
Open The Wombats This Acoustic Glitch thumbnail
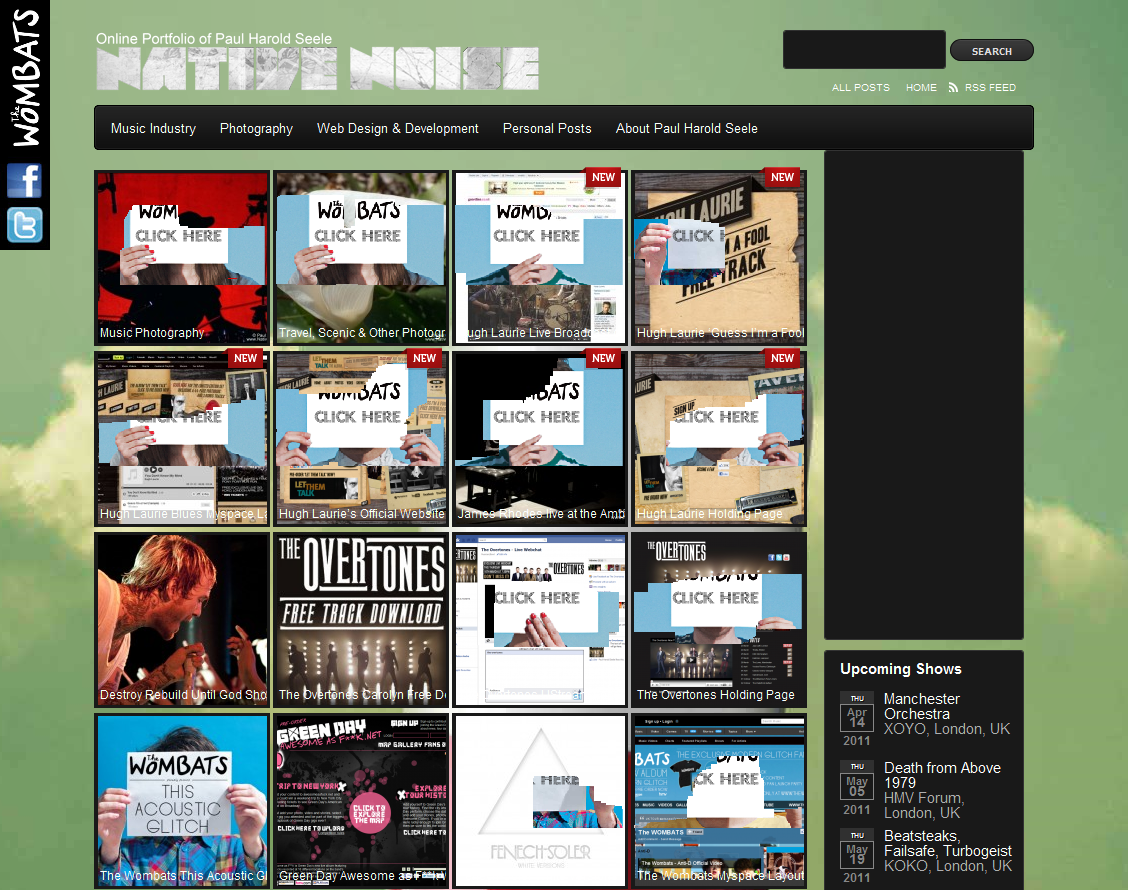[x=182, y=801]
